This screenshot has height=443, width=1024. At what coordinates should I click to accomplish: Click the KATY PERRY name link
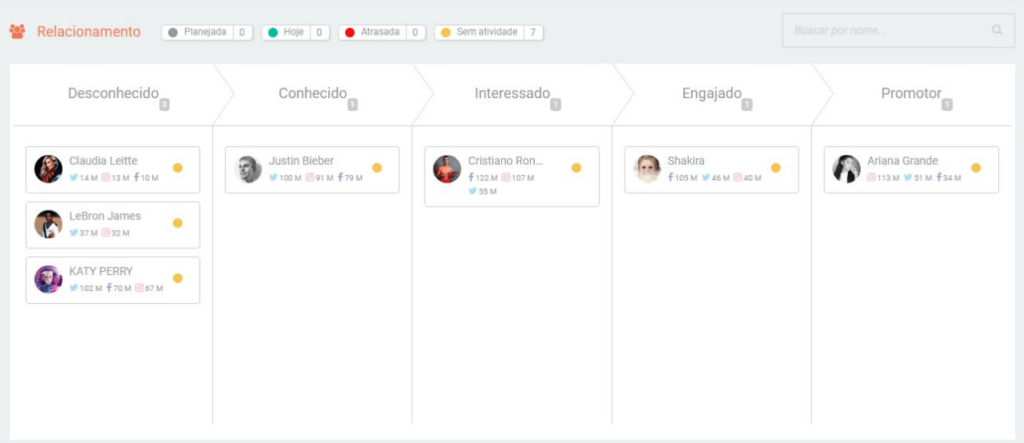click(101, 271)
